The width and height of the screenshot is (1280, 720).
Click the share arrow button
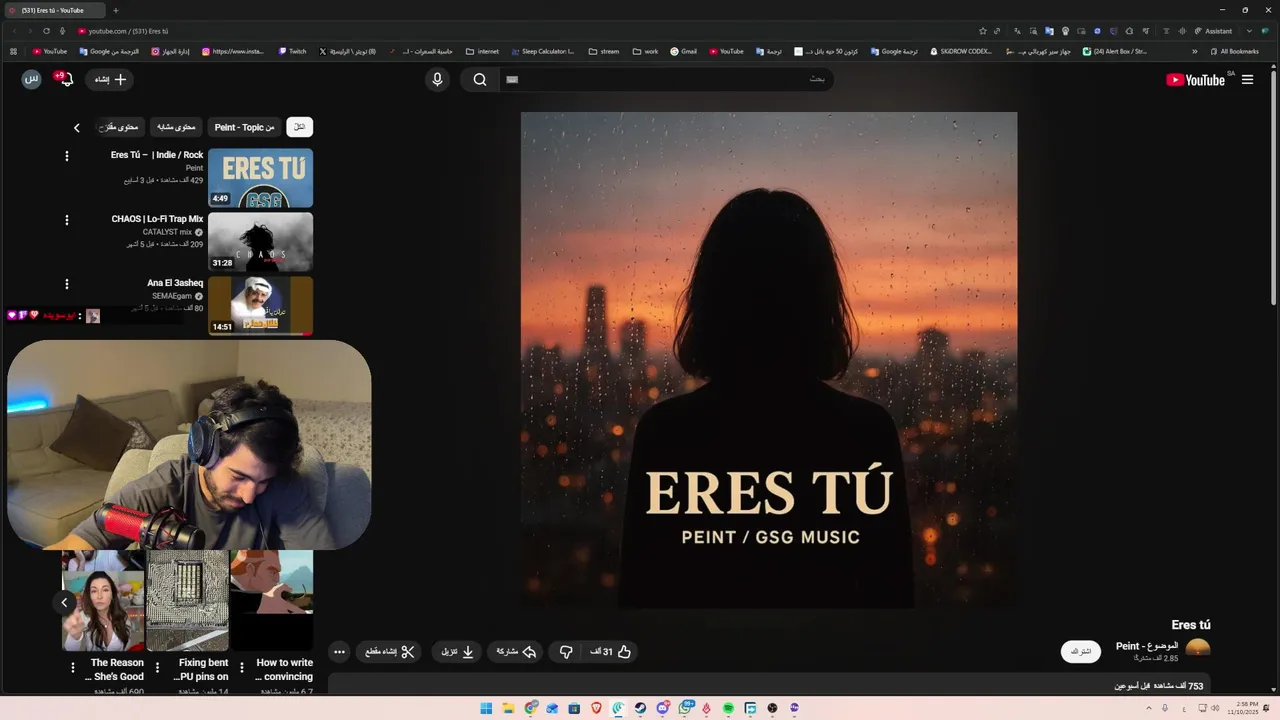pos(517,652)
